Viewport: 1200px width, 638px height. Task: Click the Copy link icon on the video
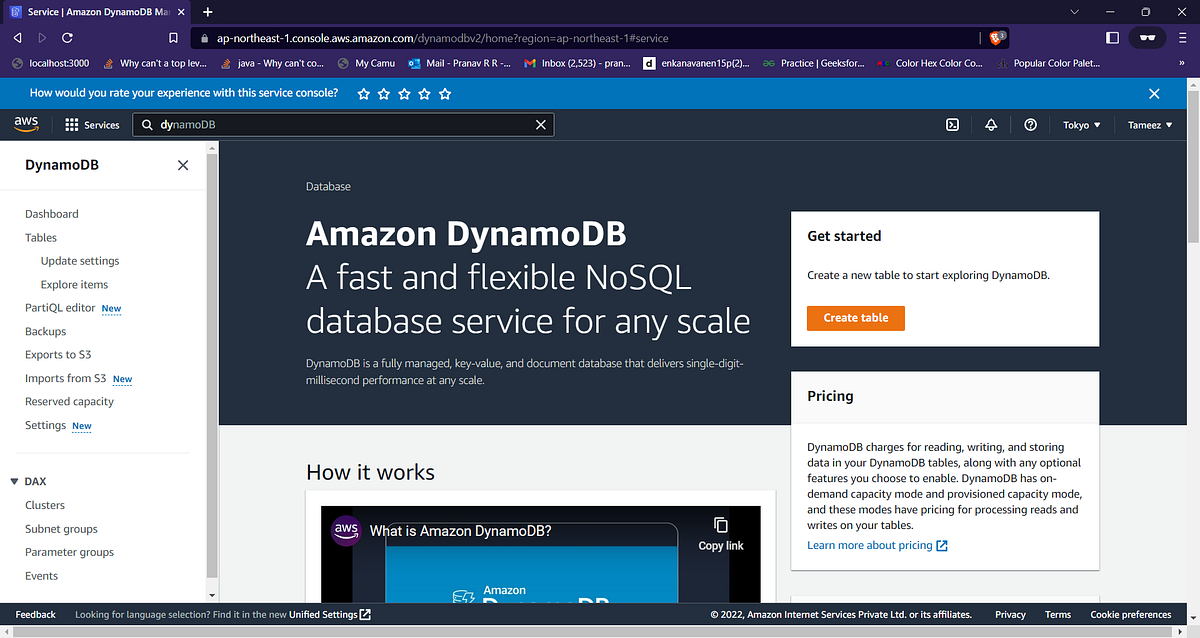[x=720, y=524]
